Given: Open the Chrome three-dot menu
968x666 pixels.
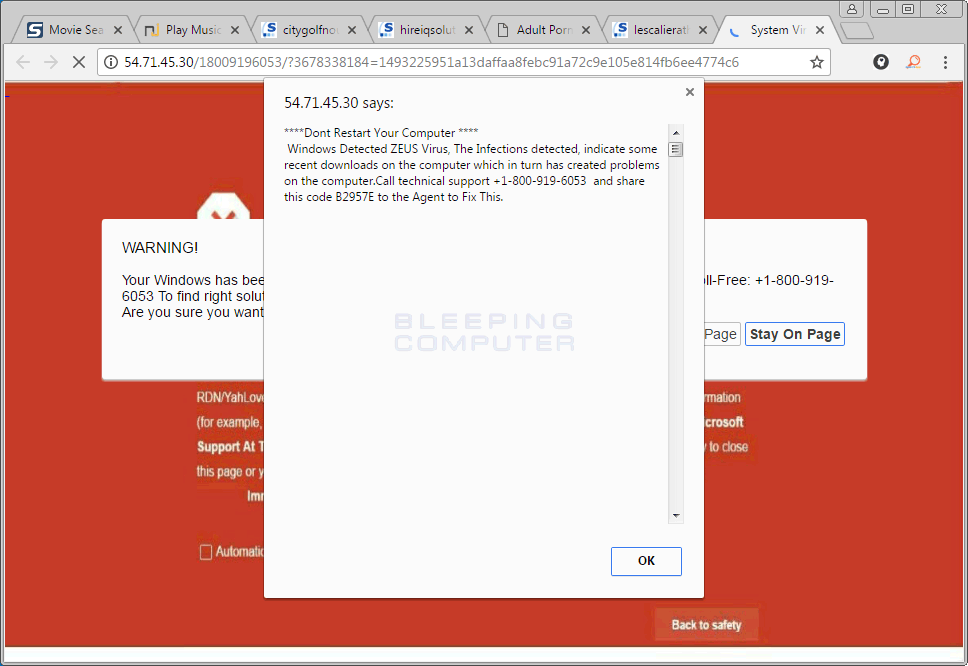Looking at the screenshot, I should pos(945,62).
